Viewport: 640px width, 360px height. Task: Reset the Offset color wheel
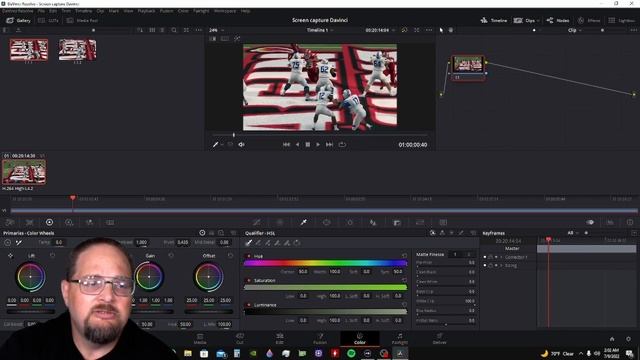(231, 256)
